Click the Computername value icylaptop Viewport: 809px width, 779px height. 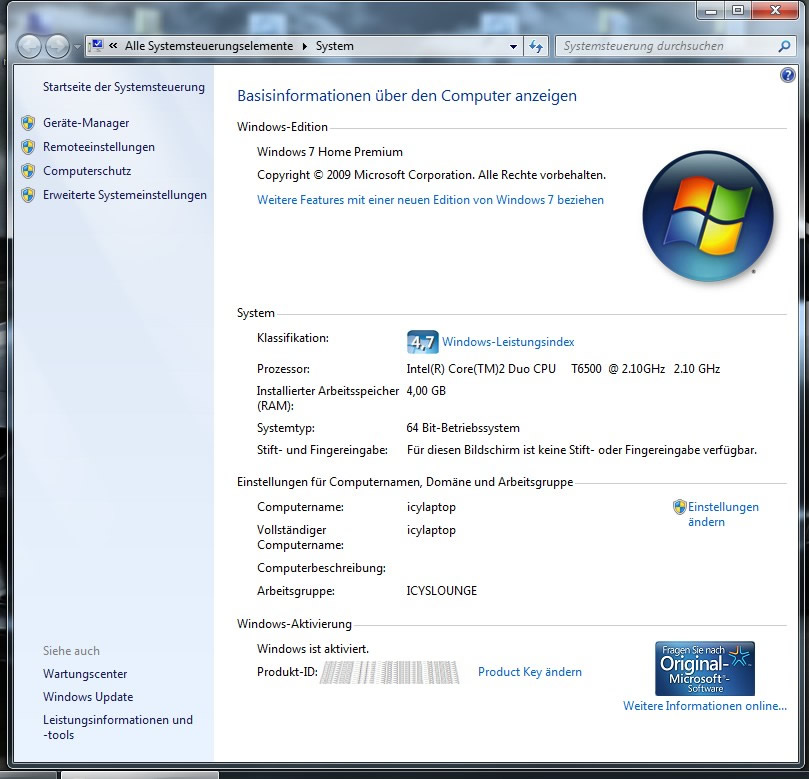click(x=431, y=507)
